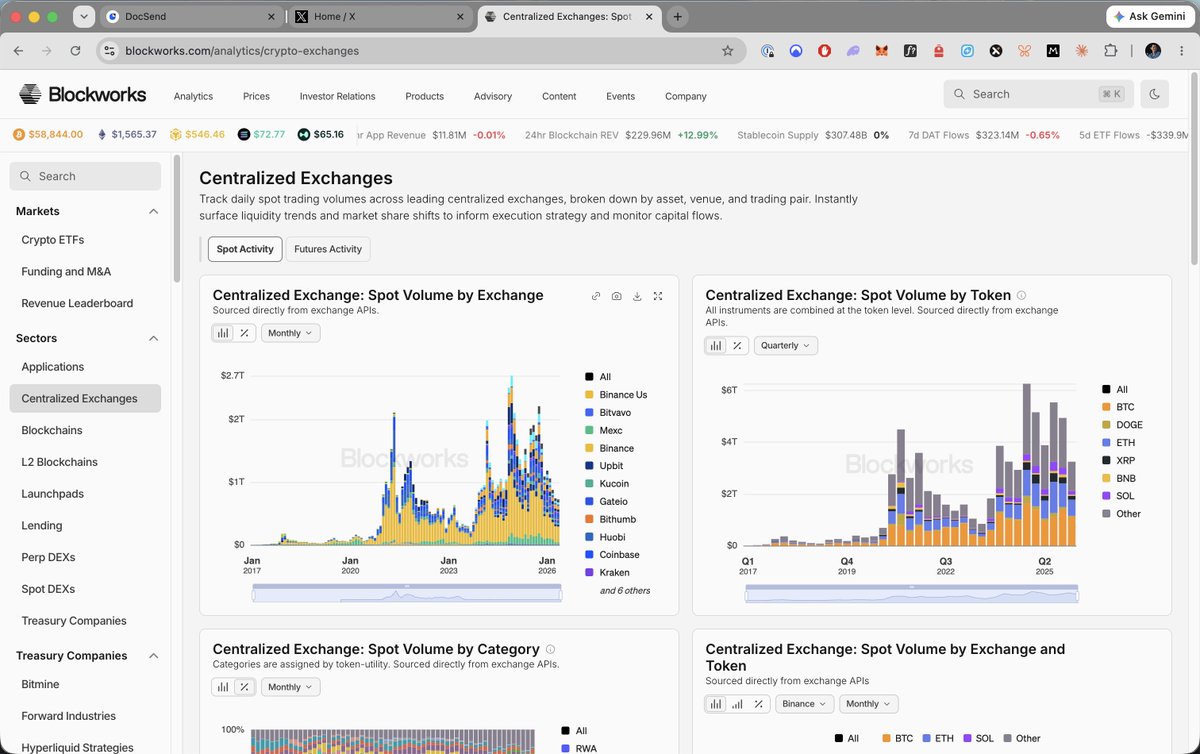Viewport: 1200px width, 754px height.
Task: Copy link icon on Spot Volume by Exchange chart
Action: click(596, 296)
